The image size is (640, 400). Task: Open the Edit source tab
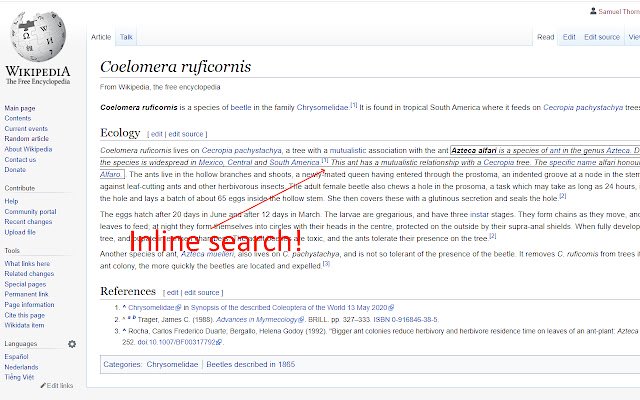[x=602, y=37]
